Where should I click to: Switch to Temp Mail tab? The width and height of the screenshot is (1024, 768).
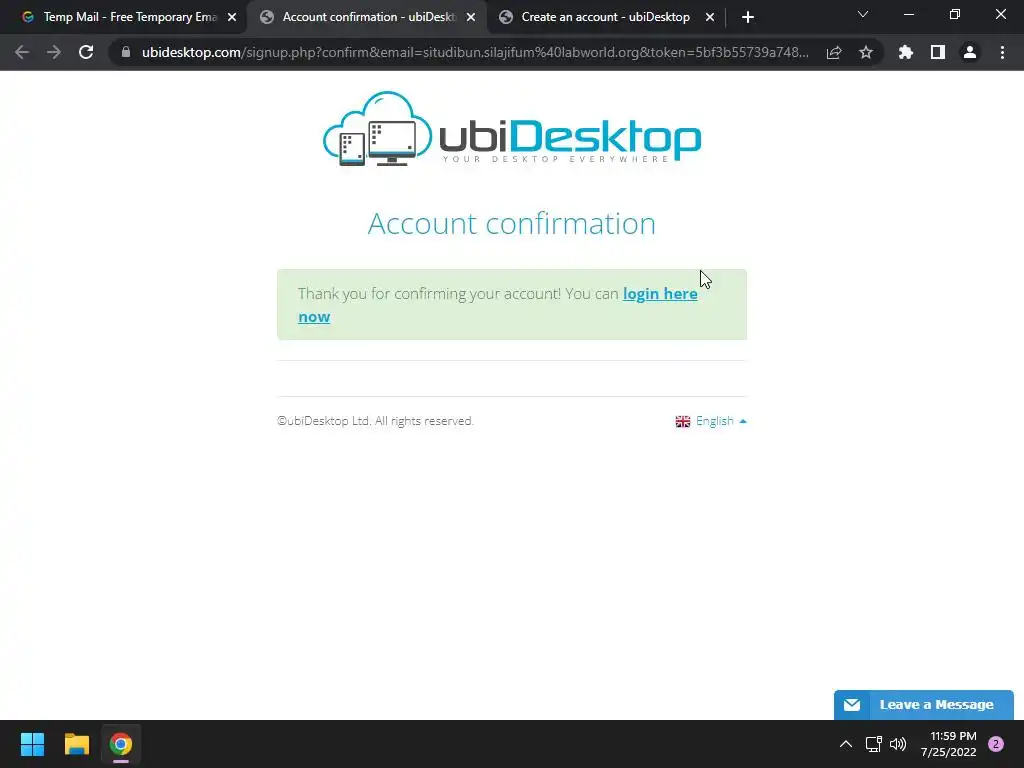[x=123, y=17]
